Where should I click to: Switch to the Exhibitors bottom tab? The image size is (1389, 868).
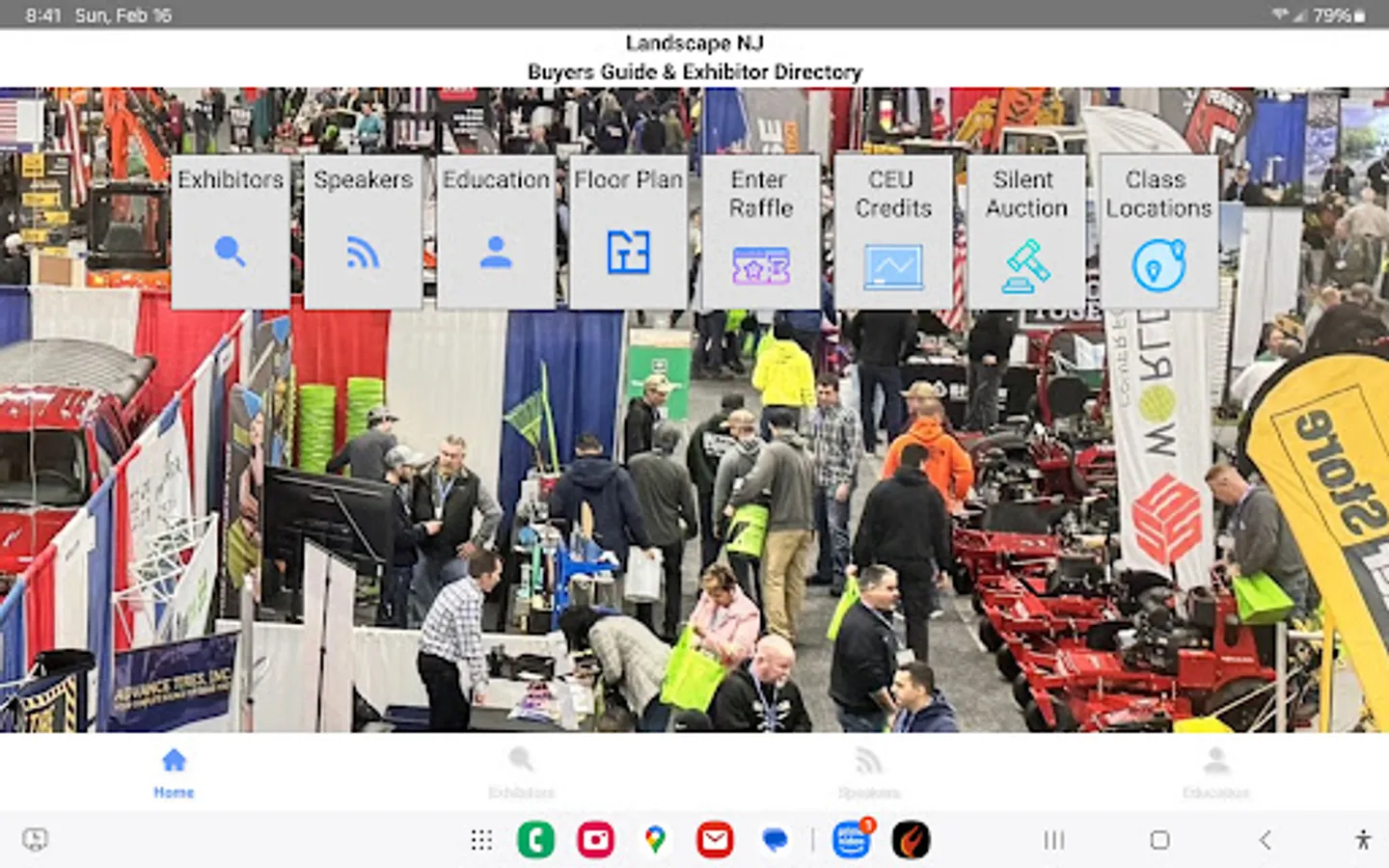point(520,770)
